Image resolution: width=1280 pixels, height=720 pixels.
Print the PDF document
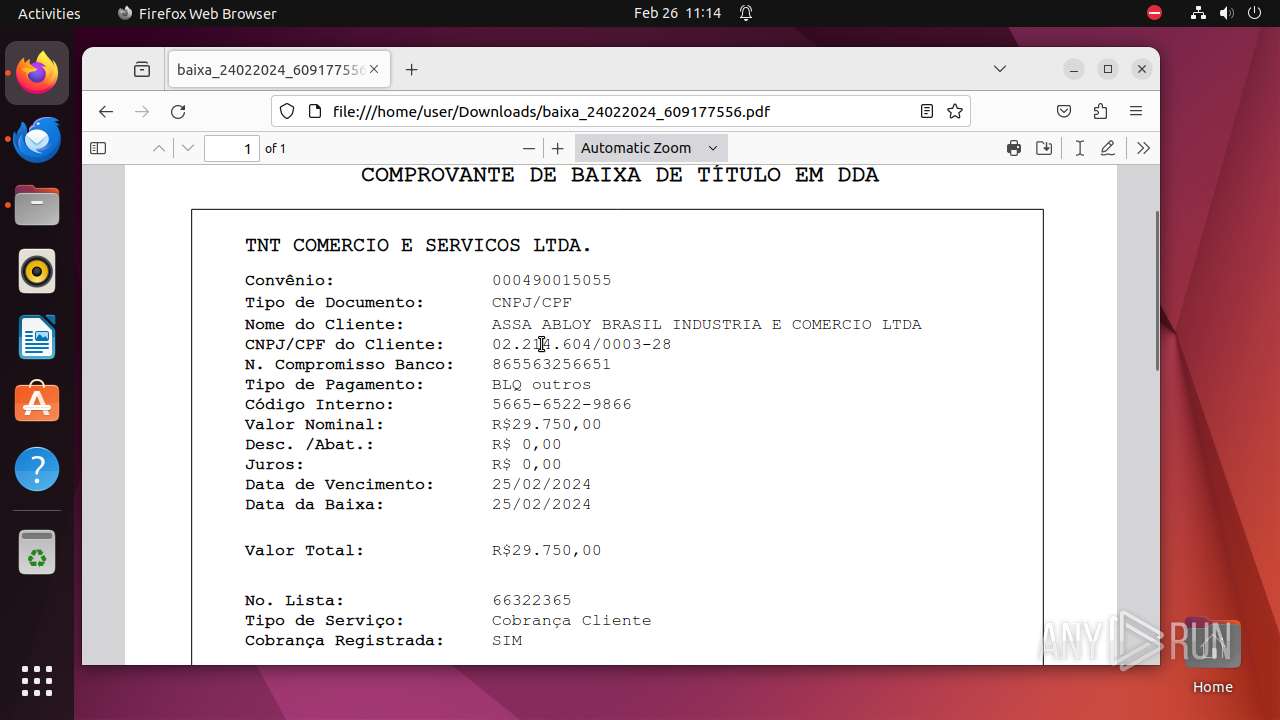tap(1014, 148)
